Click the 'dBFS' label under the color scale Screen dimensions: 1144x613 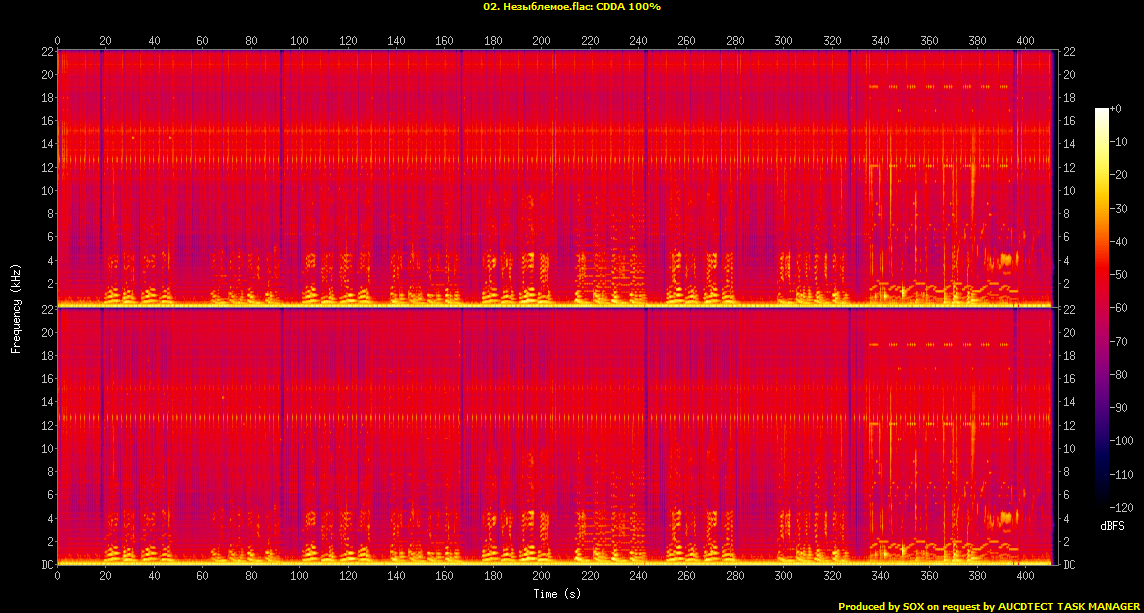[1112, 526]
